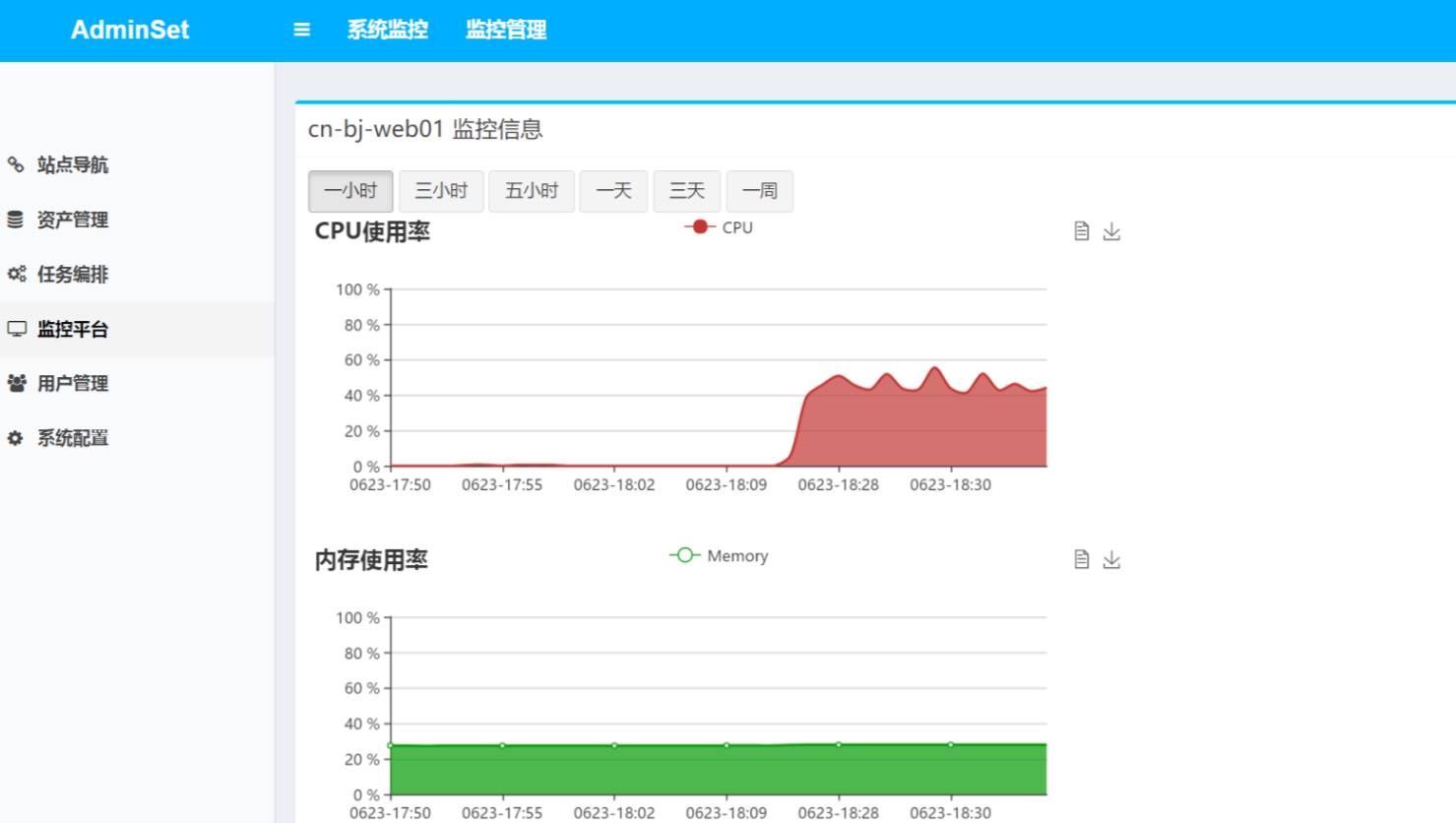Toggle the sidebar hamburger menu icon
This screenshot has height=823, width=1456.
302,30
